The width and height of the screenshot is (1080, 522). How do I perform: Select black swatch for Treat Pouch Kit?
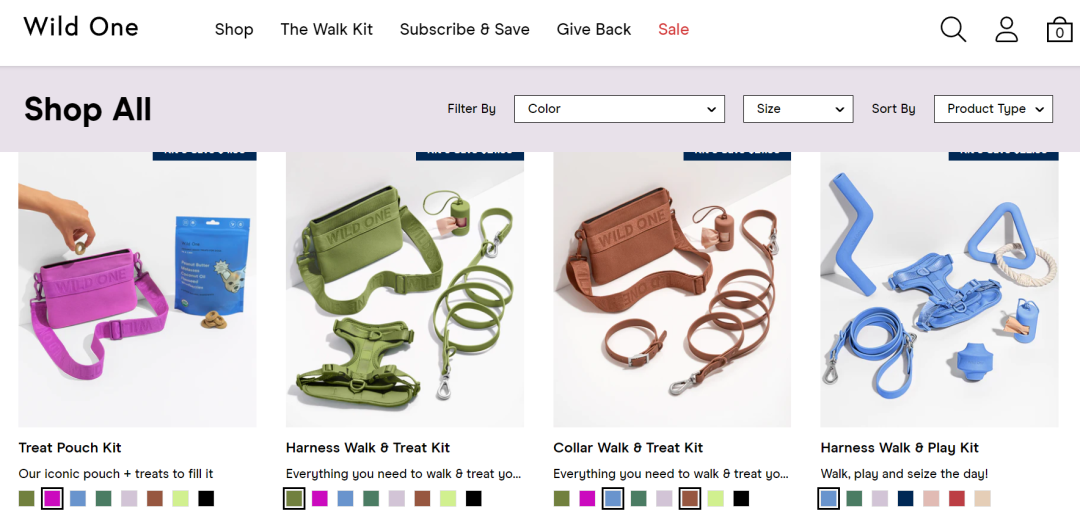pos(206,498)
